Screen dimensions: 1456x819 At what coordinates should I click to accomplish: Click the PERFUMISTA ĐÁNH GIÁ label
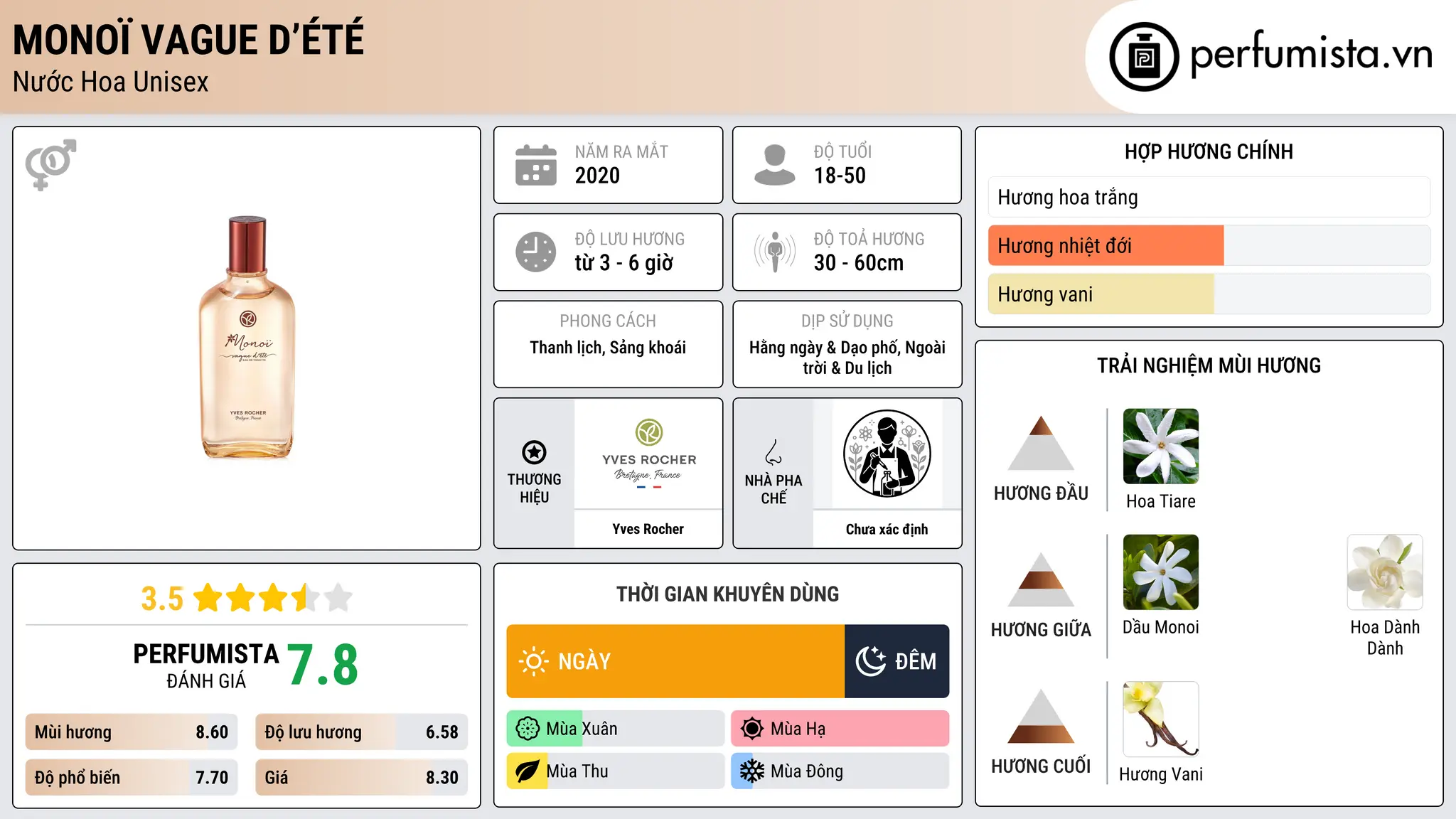coord(206,665)
